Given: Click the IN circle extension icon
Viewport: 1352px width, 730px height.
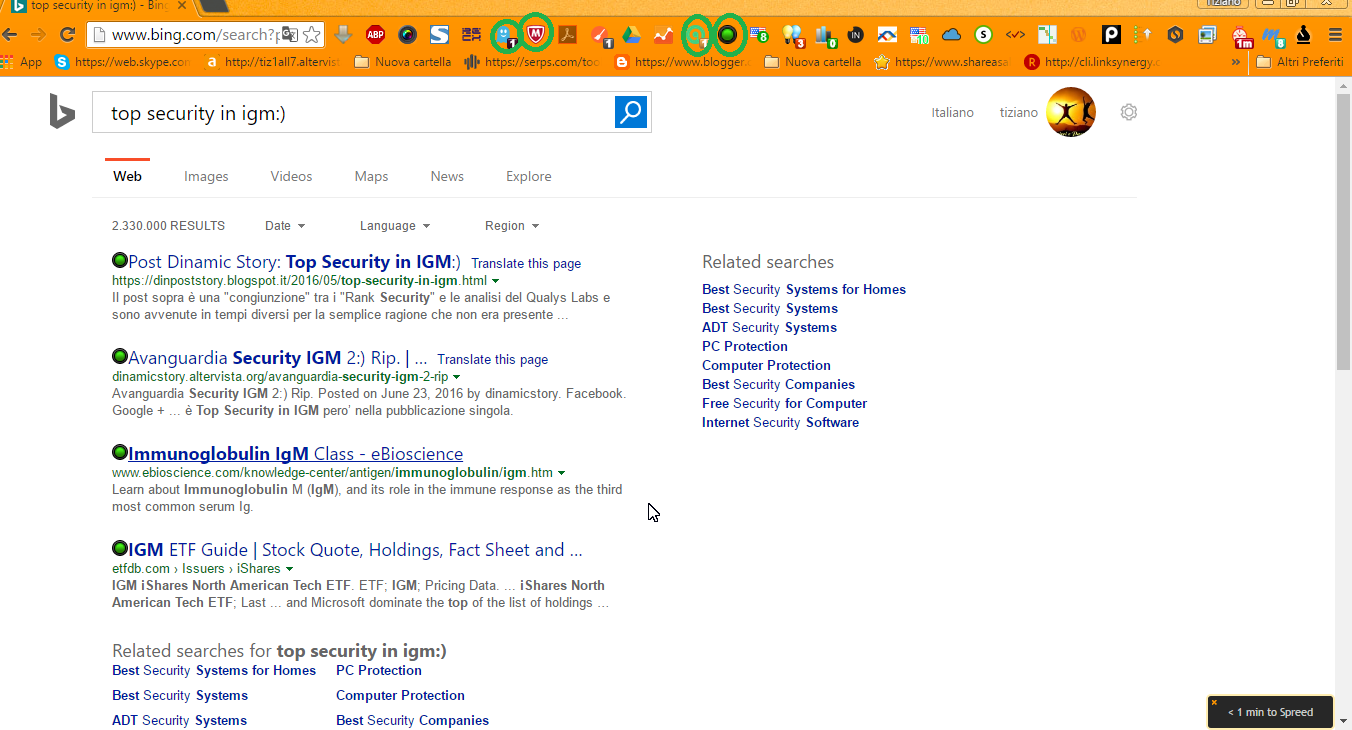Looking at the screenshot, I should pyautogui.click(x=855, y=35).
